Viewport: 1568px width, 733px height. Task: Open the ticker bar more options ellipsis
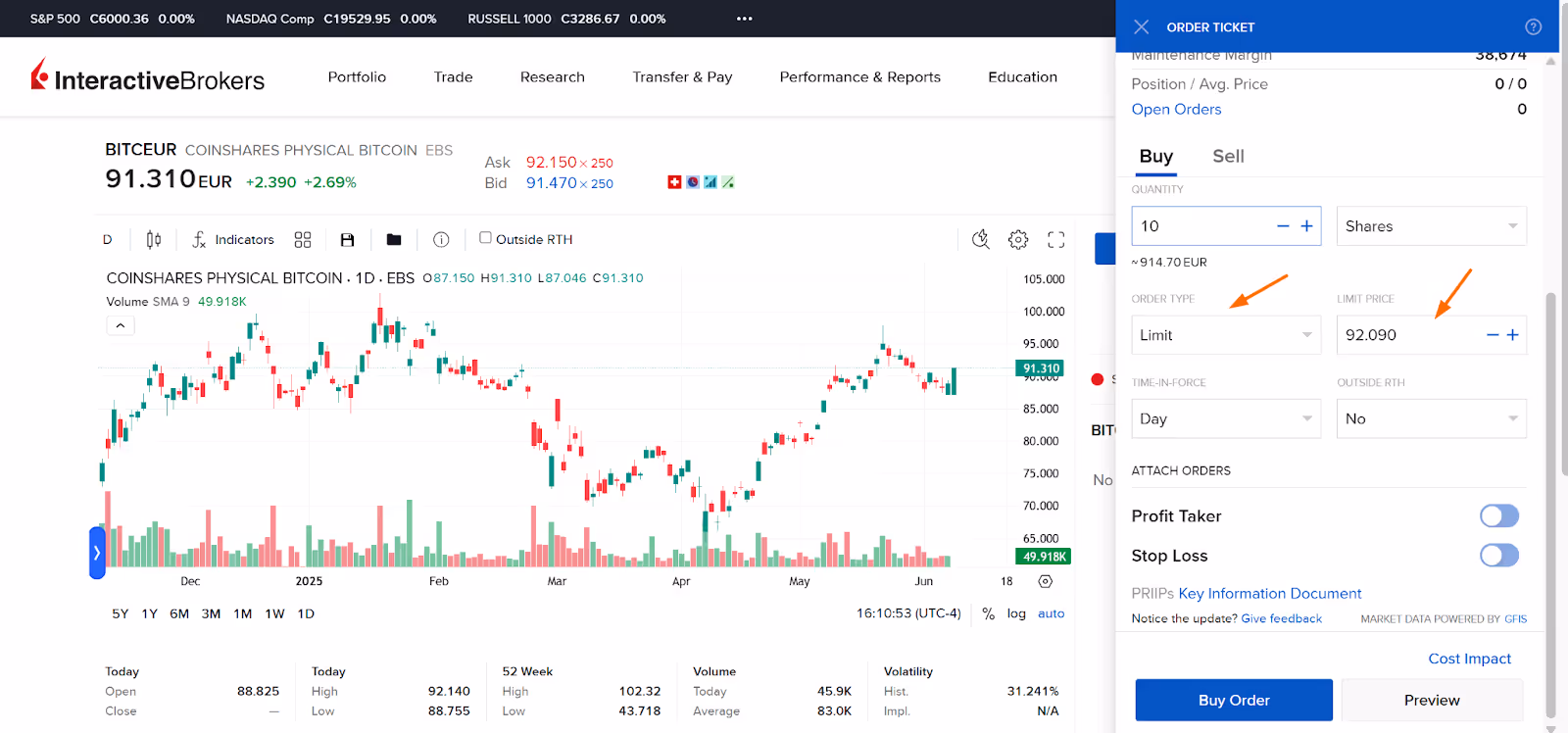pyautogui.click(x=745, y=19)
